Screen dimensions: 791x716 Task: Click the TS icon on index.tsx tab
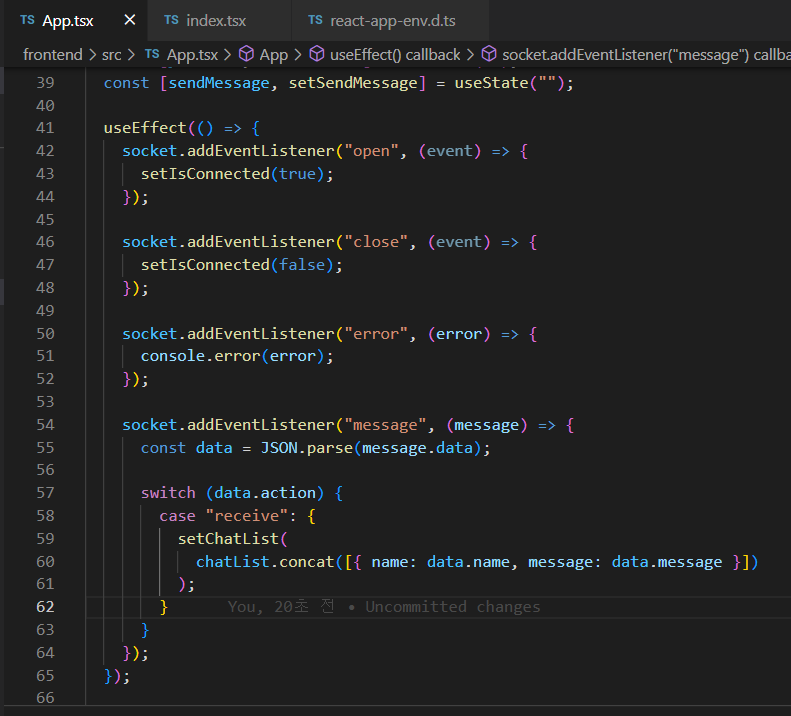click(171, 20)
